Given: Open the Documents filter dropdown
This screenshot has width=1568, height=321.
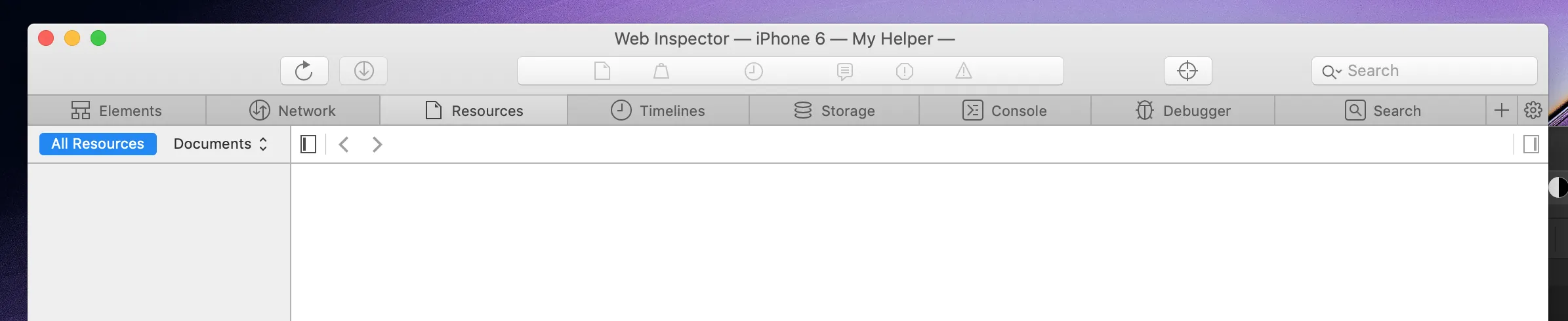Looking at the screenshot, I should (x=220, y=144).
